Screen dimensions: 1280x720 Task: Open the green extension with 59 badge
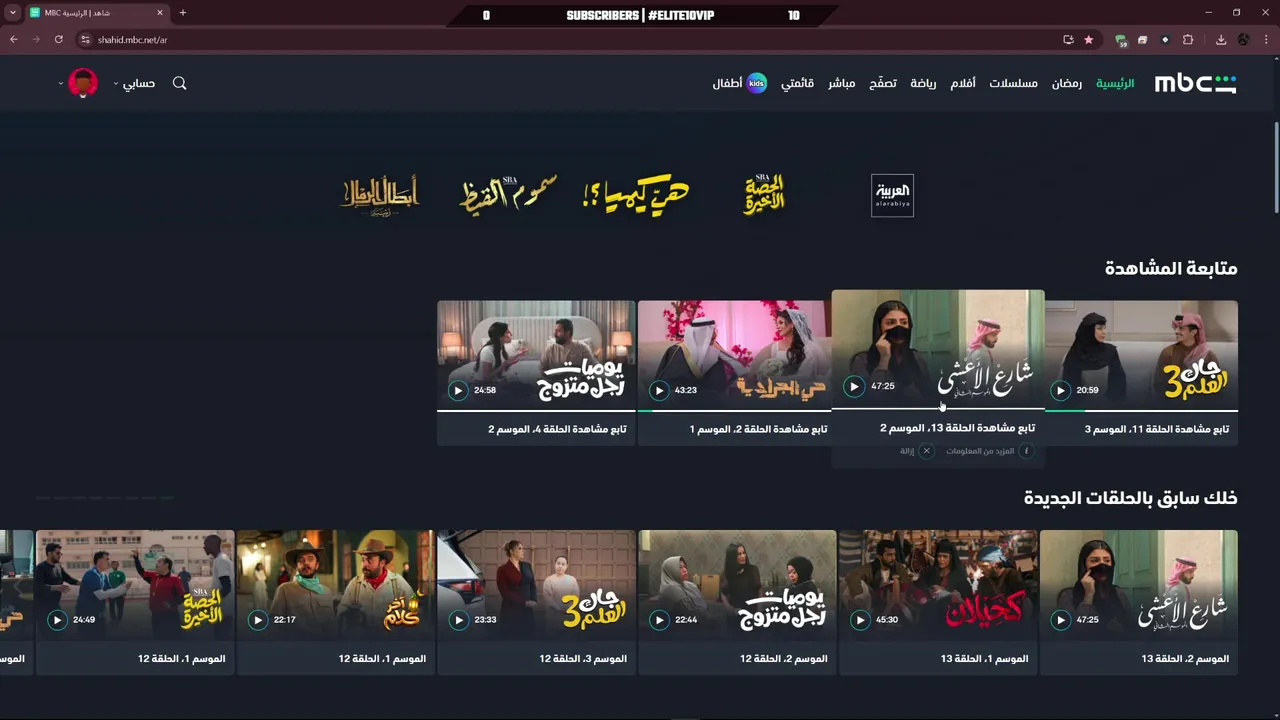(x=1122, y=41)
